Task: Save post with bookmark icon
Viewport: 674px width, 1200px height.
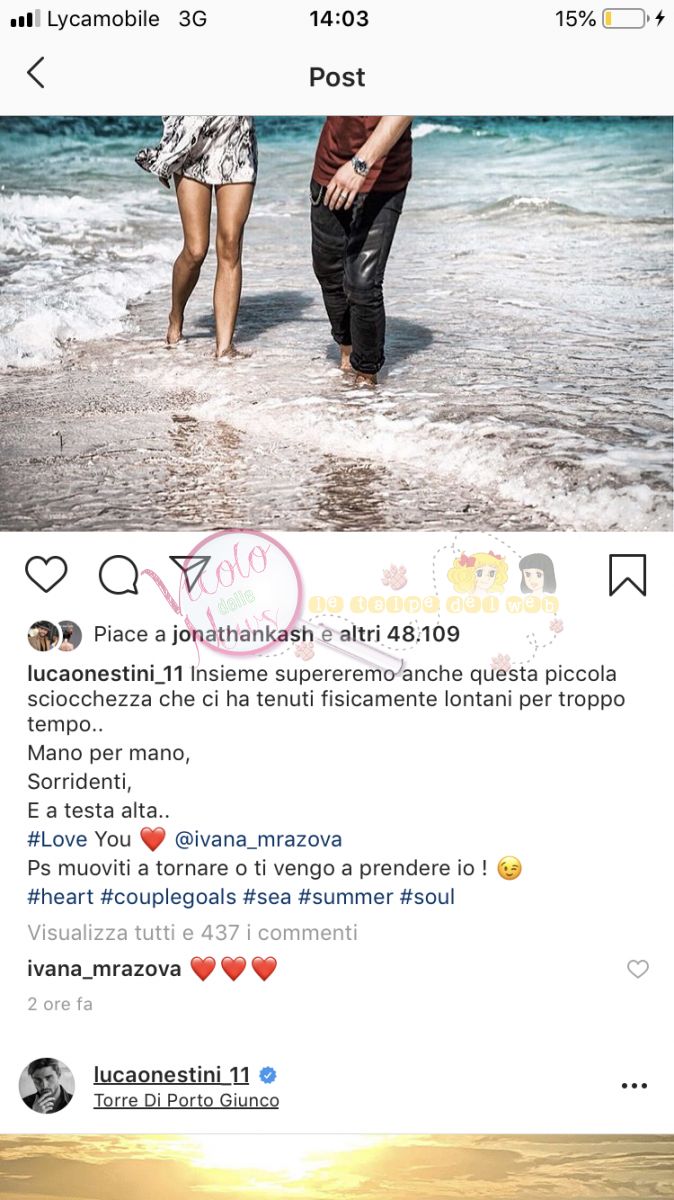Action: click(628, 575)
